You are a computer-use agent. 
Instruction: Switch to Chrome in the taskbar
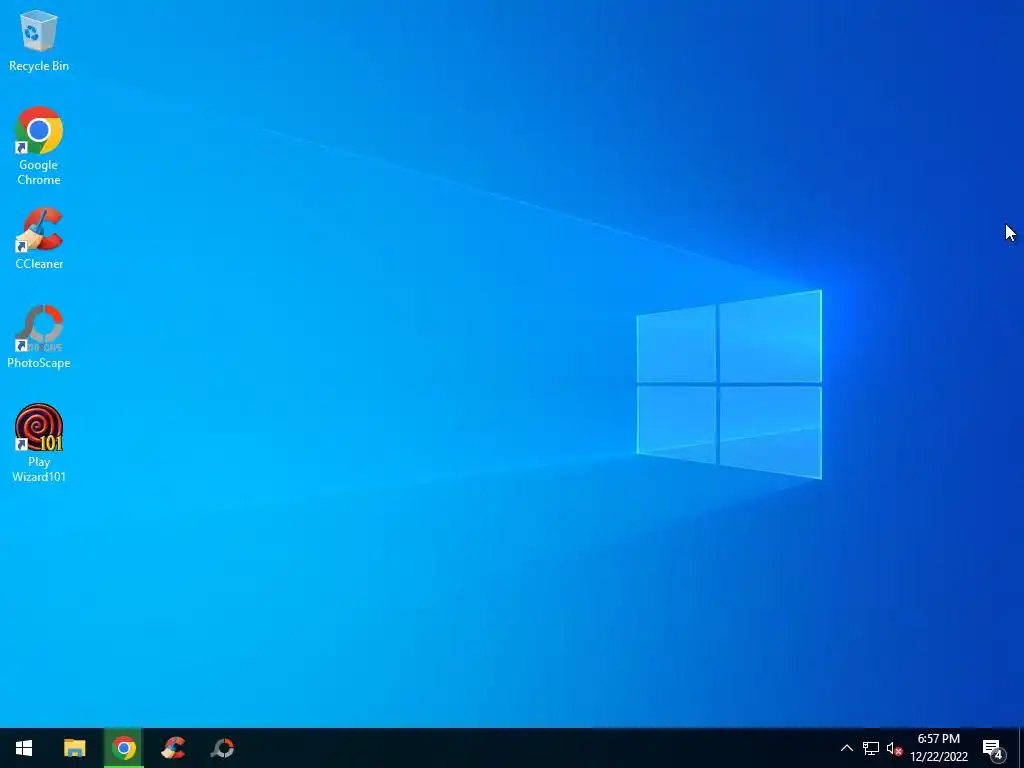point(123,748)
